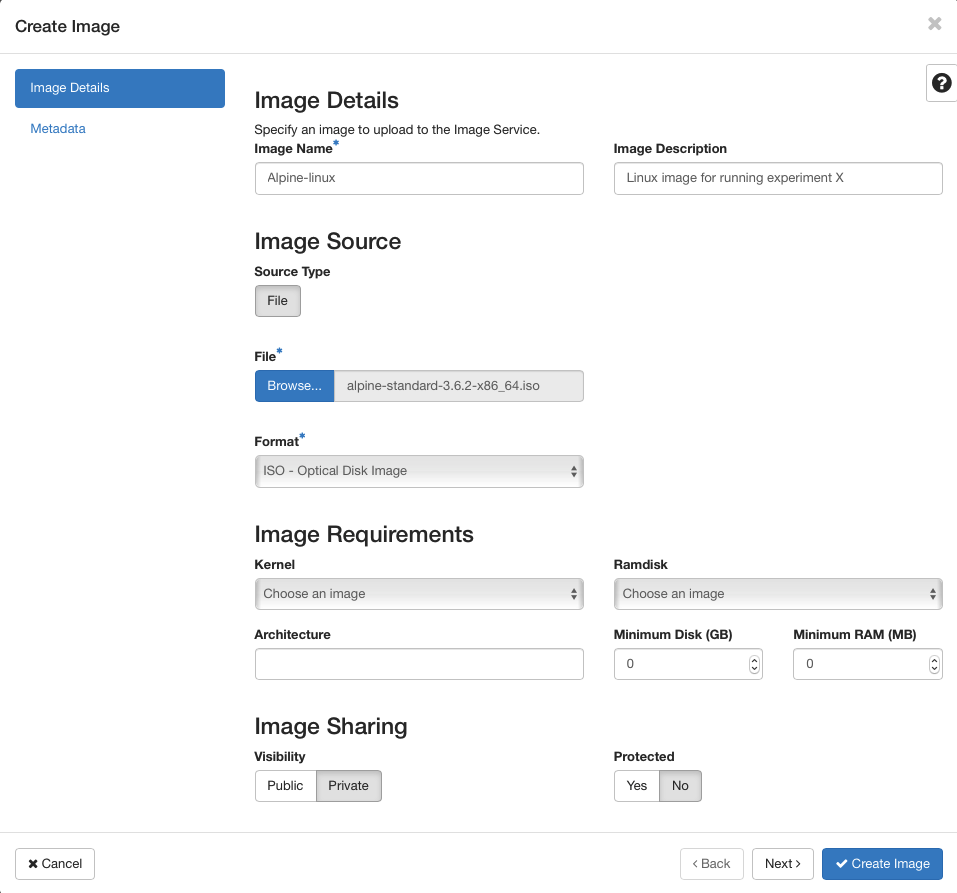
Task: Switch to the Metadata tab
Action: tap(57, 129)
